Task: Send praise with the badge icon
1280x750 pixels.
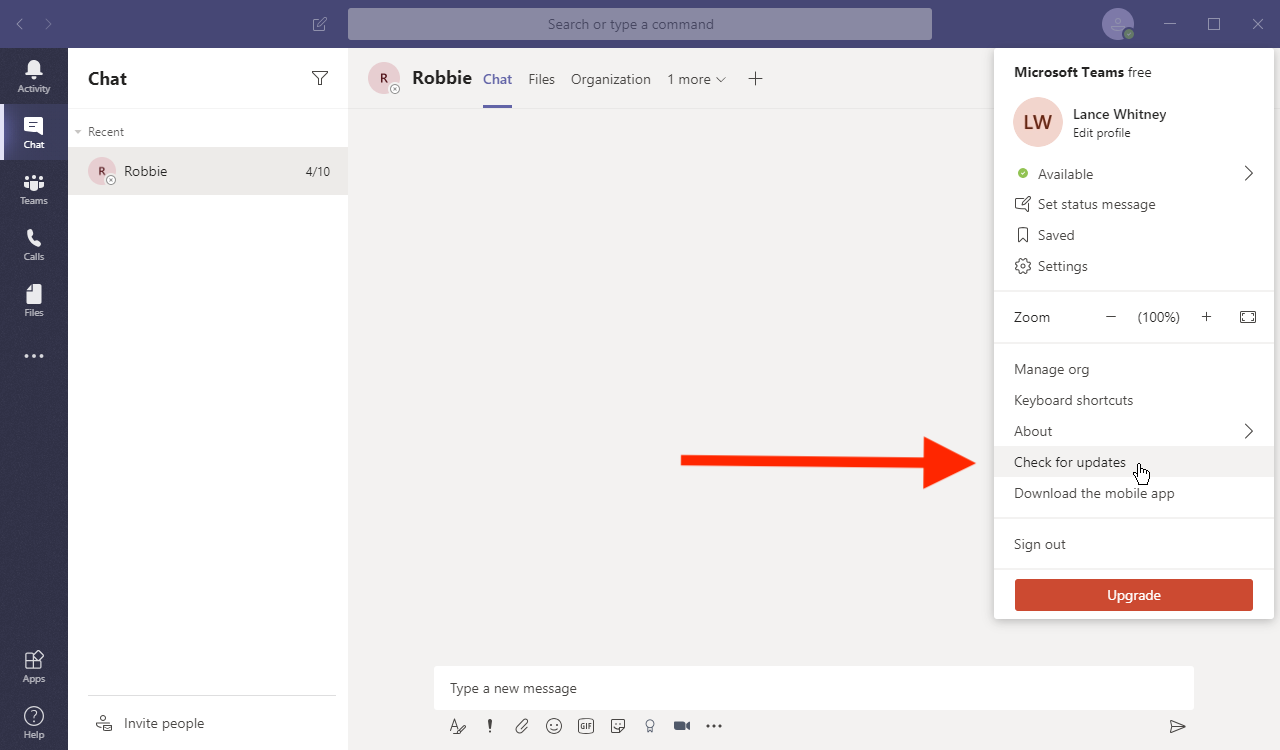Action: [x=650, y=726]
